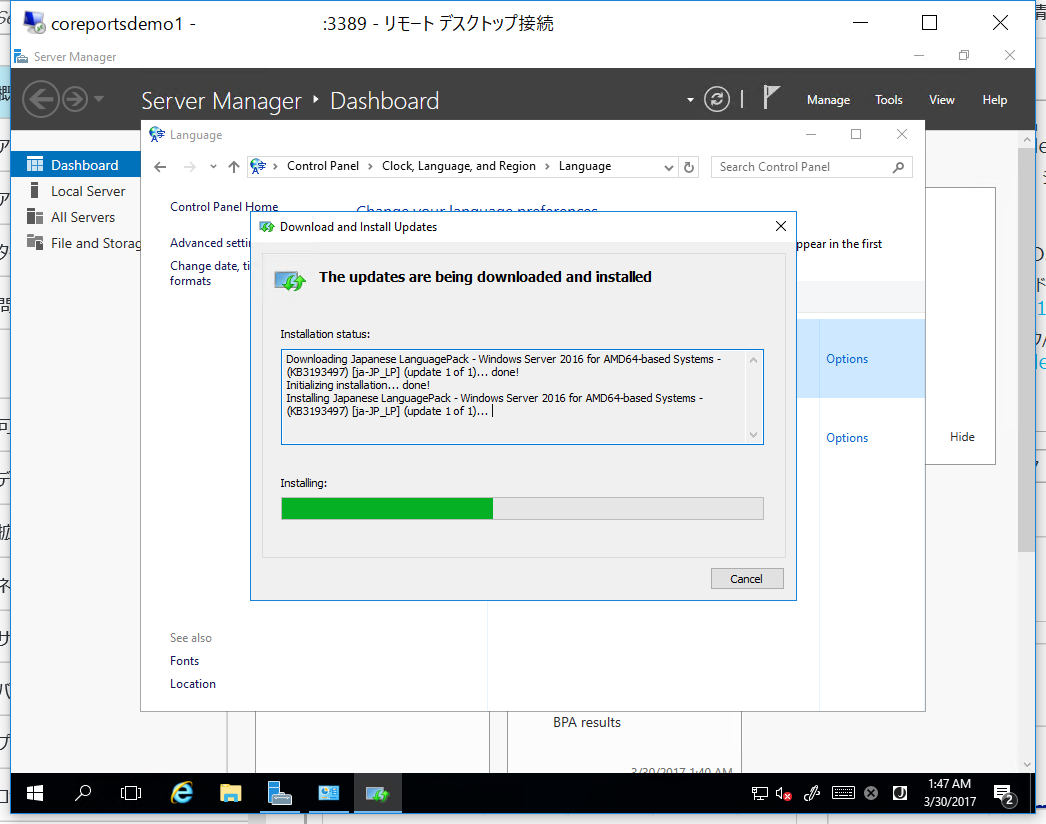This screenshot has height=824, width=1046.
Task: Open Options for the second language
Action: 847,438
